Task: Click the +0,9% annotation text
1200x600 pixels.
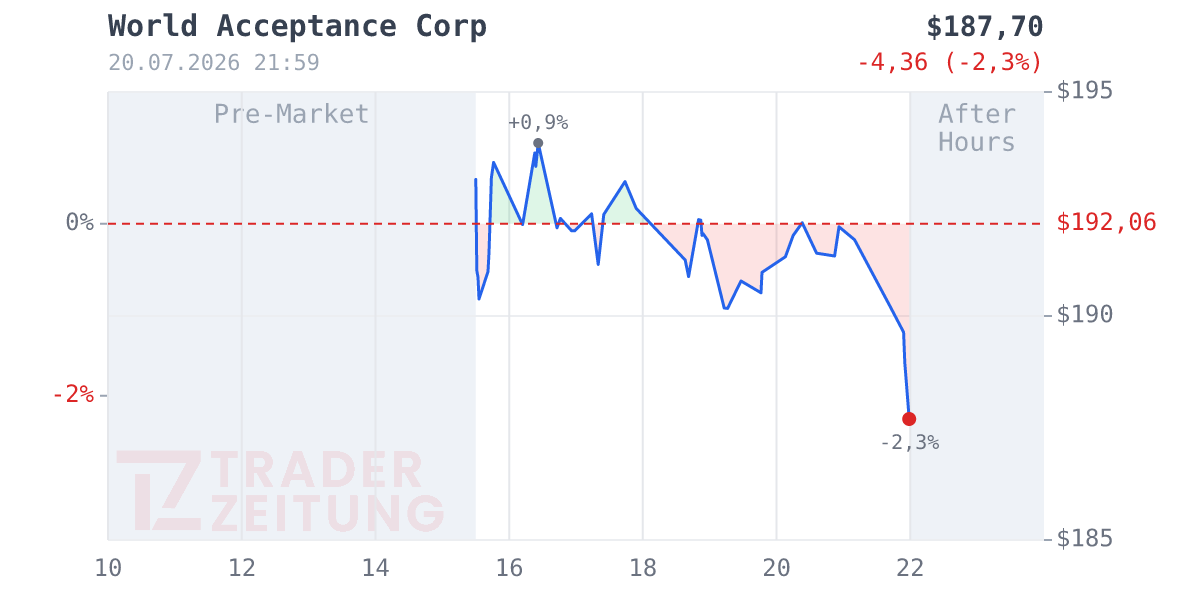Action: point(538,123)
